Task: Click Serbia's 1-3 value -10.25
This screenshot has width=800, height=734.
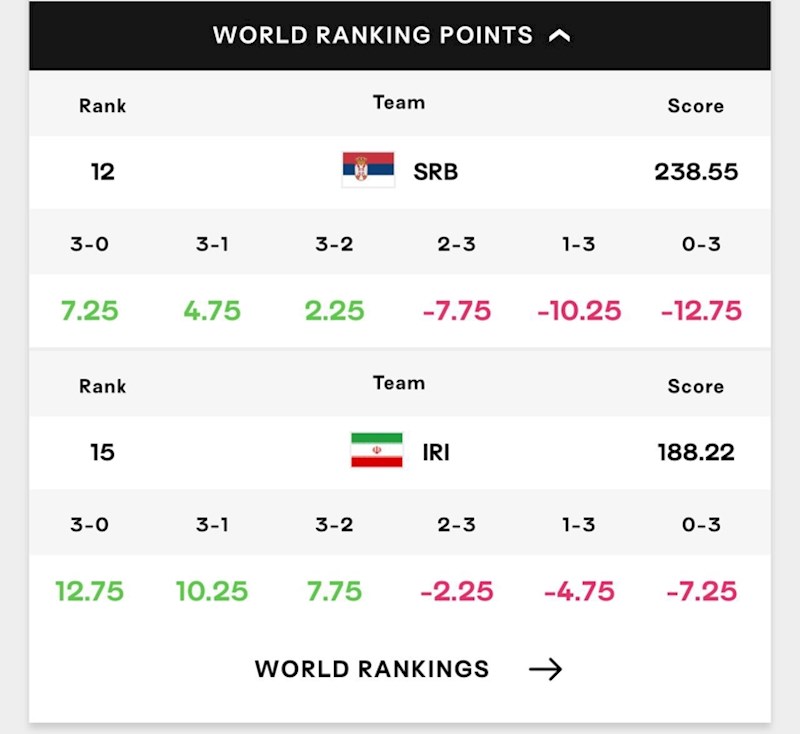Action: [x=579, y=311]
